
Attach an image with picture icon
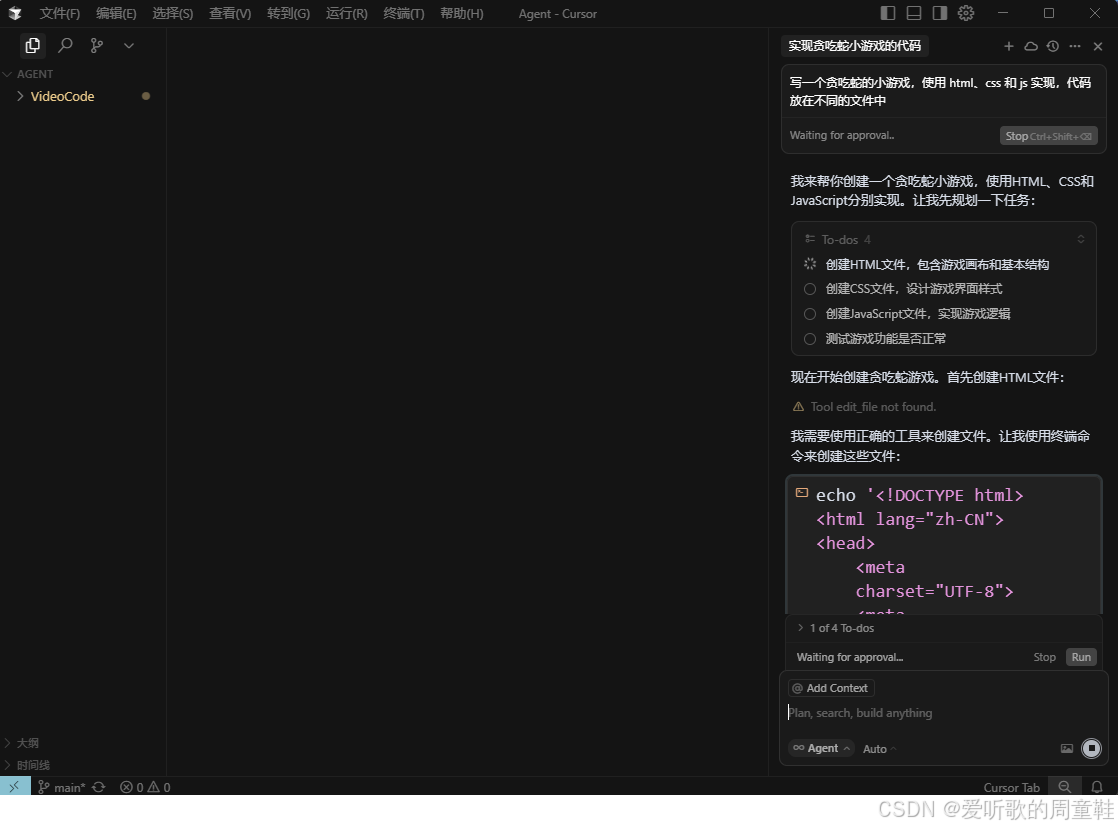[1067, 748]
